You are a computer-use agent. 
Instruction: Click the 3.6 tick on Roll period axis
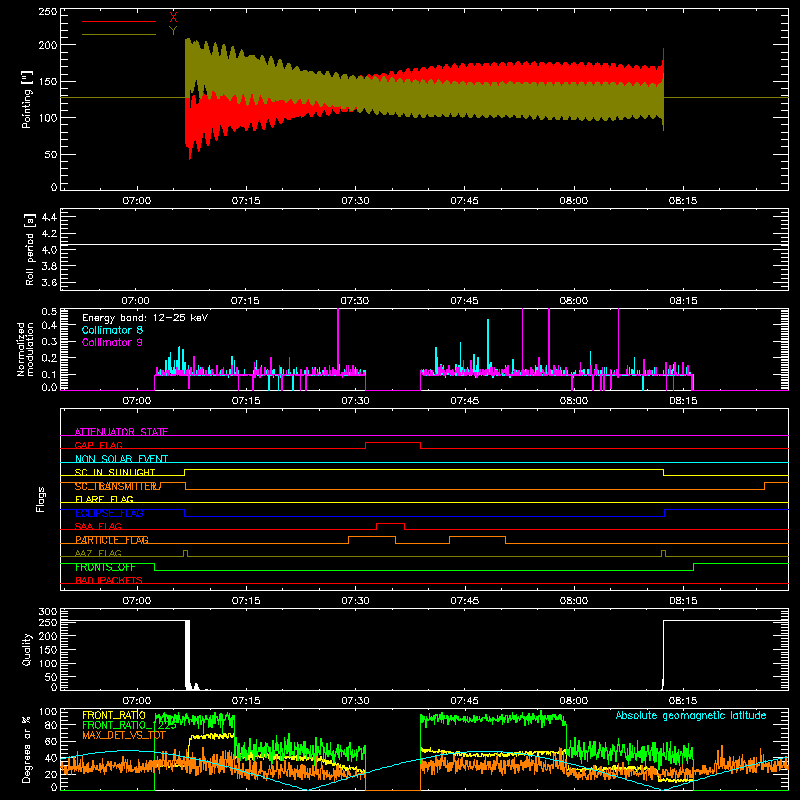(x=49, y=282)
